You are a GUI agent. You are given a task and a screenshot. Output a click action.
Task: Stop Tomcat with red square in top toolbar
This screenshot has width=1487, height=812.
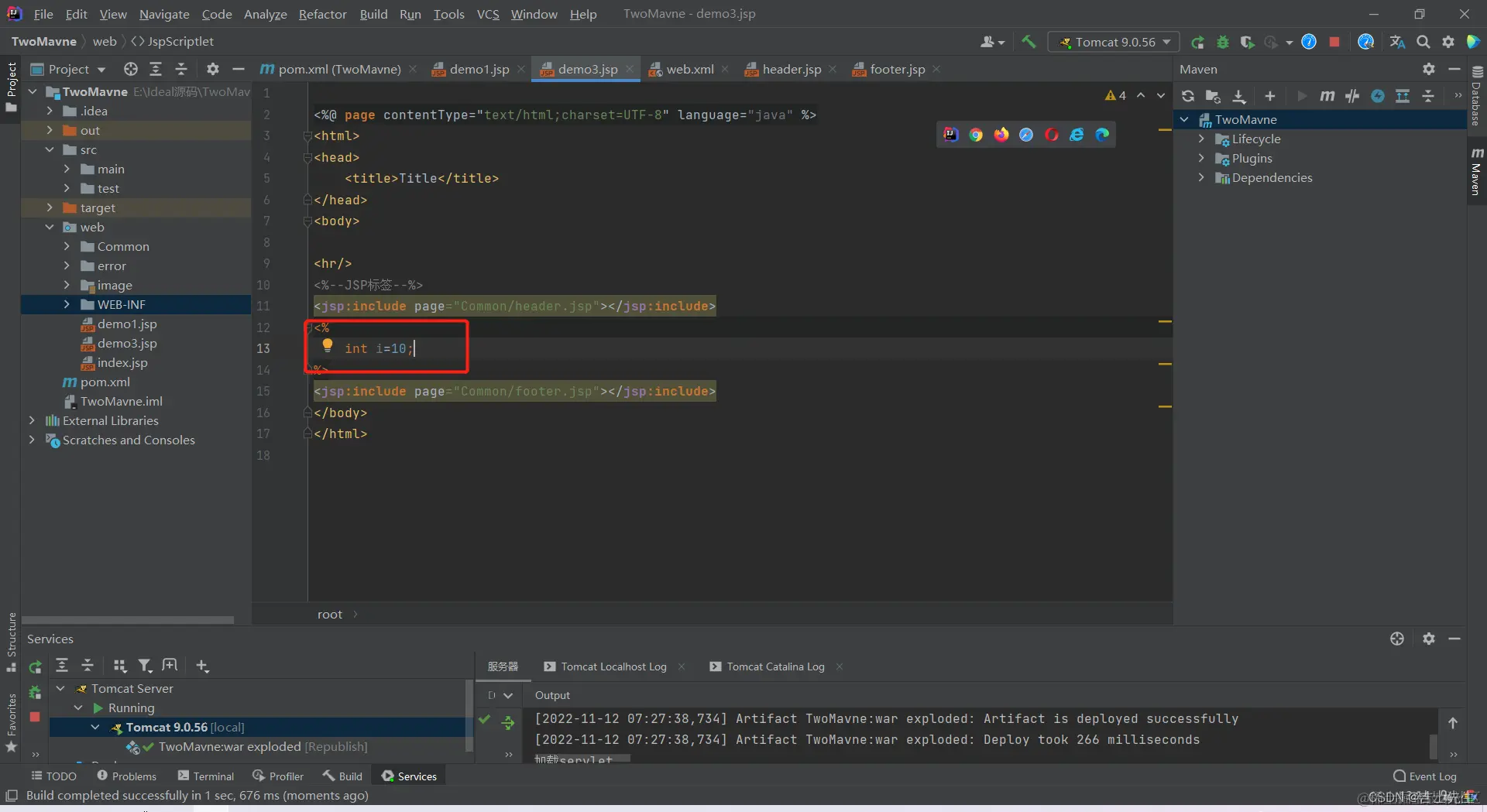tap(1334, 42)
